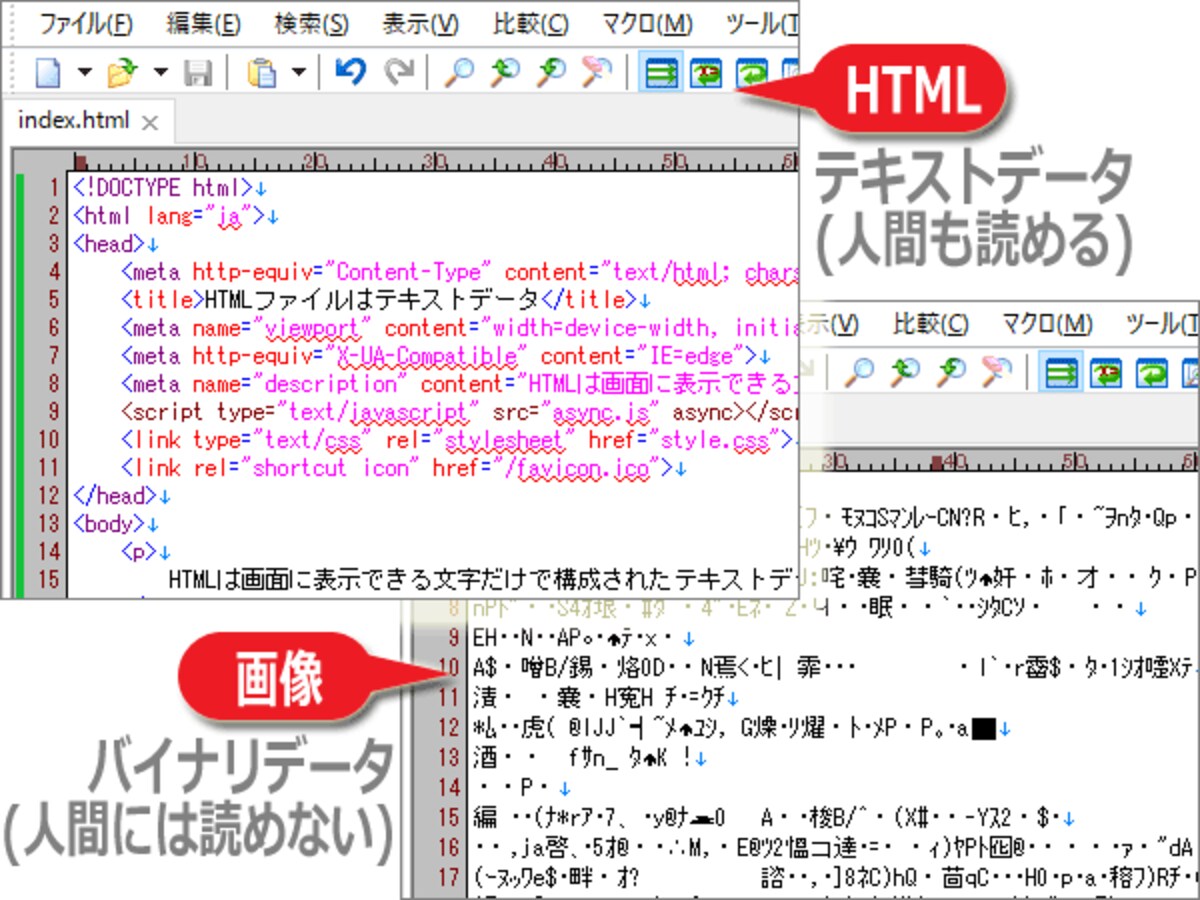The image size is (1200, 900).
Task: Open 比較(C) menu in binary data window
Action: [x=930, y=324]
